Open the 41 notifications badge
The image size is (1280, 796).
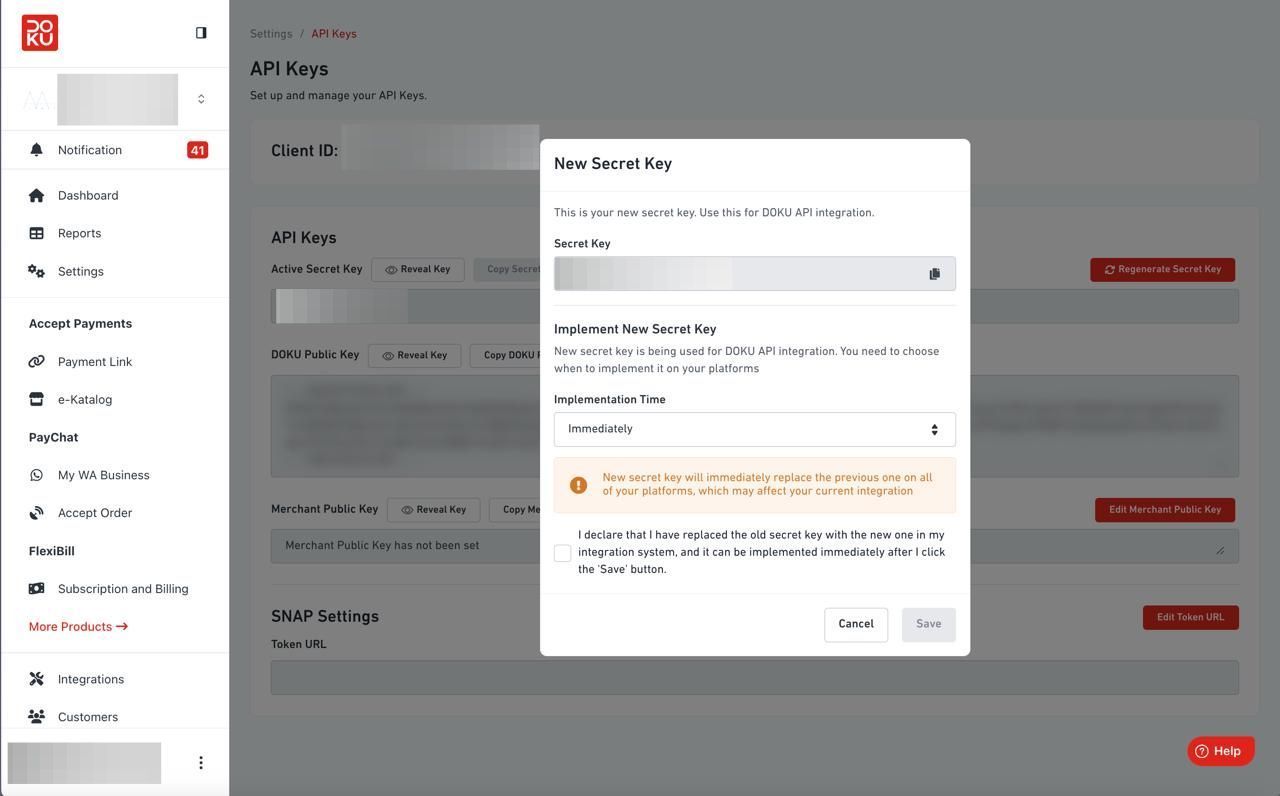pyautogui.click(x=197, y=150)
